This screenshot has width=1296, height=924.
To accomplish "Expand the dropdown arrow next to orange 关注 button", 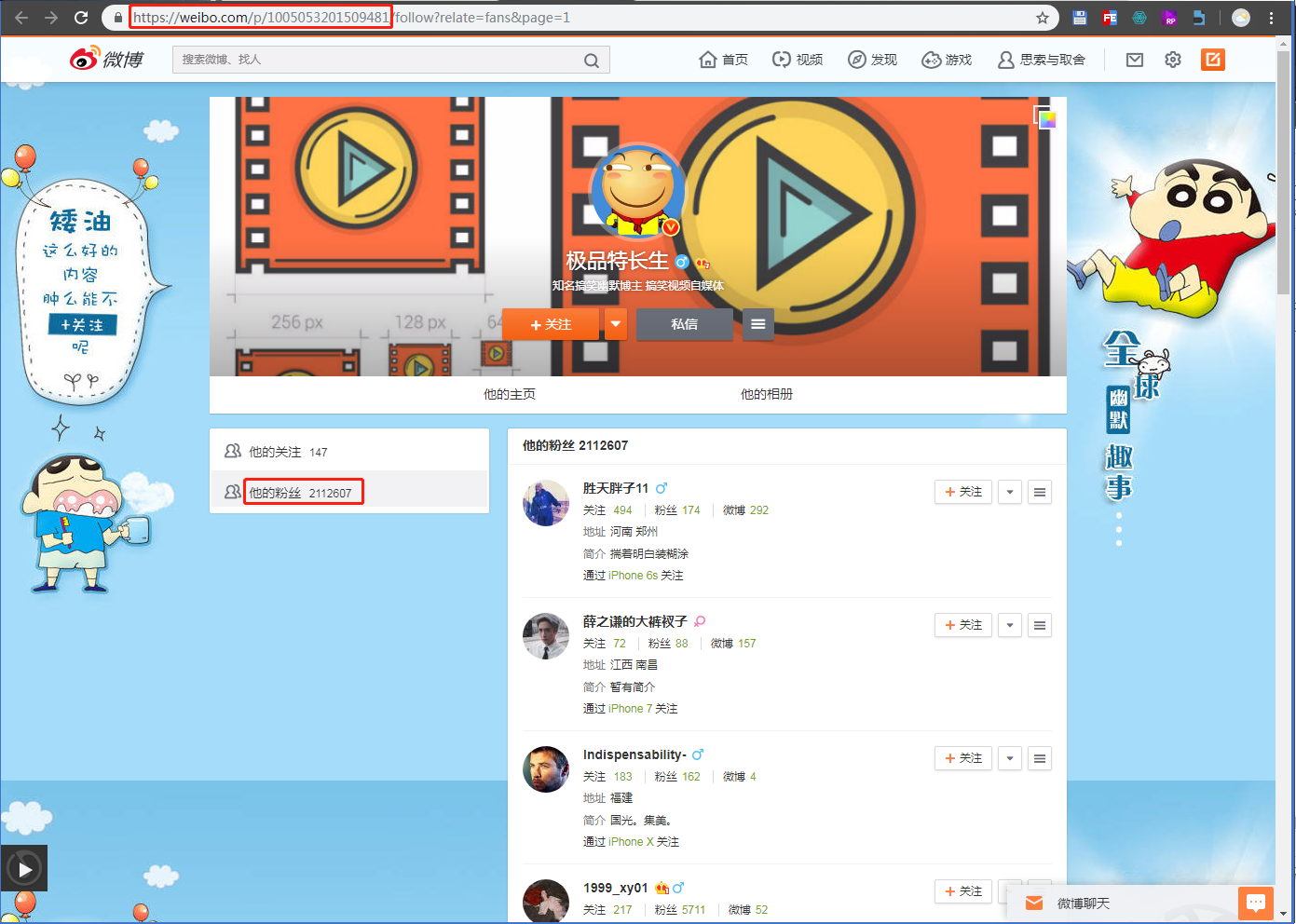I will tap(616, 324).
